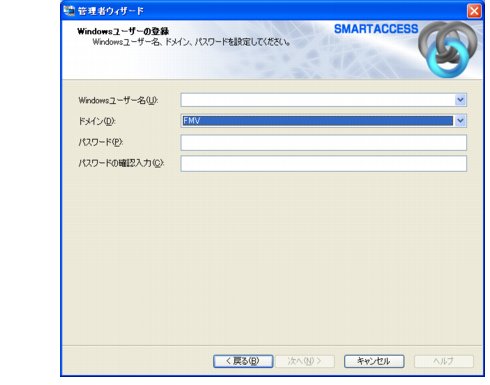This screenshot has height=385, width=490.
Task: Open the Windowsユーザー名 dropdown arrow
Action: pyautogui.click(x=460, y=100)
